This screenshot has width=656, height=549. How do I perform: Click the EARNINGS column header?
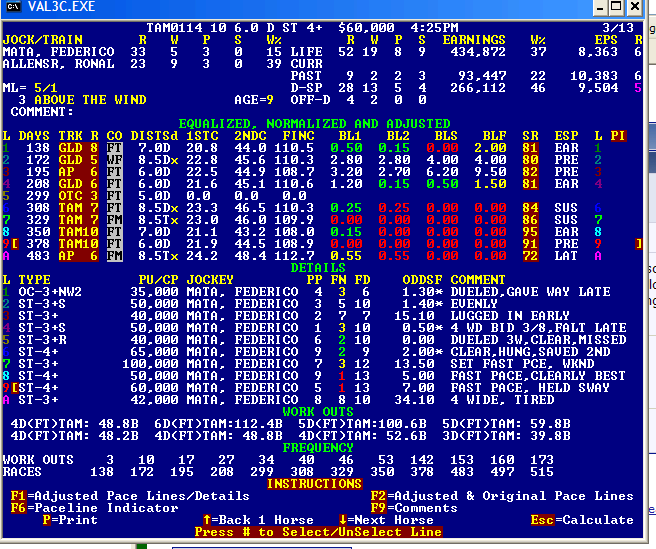coord(474,40)
